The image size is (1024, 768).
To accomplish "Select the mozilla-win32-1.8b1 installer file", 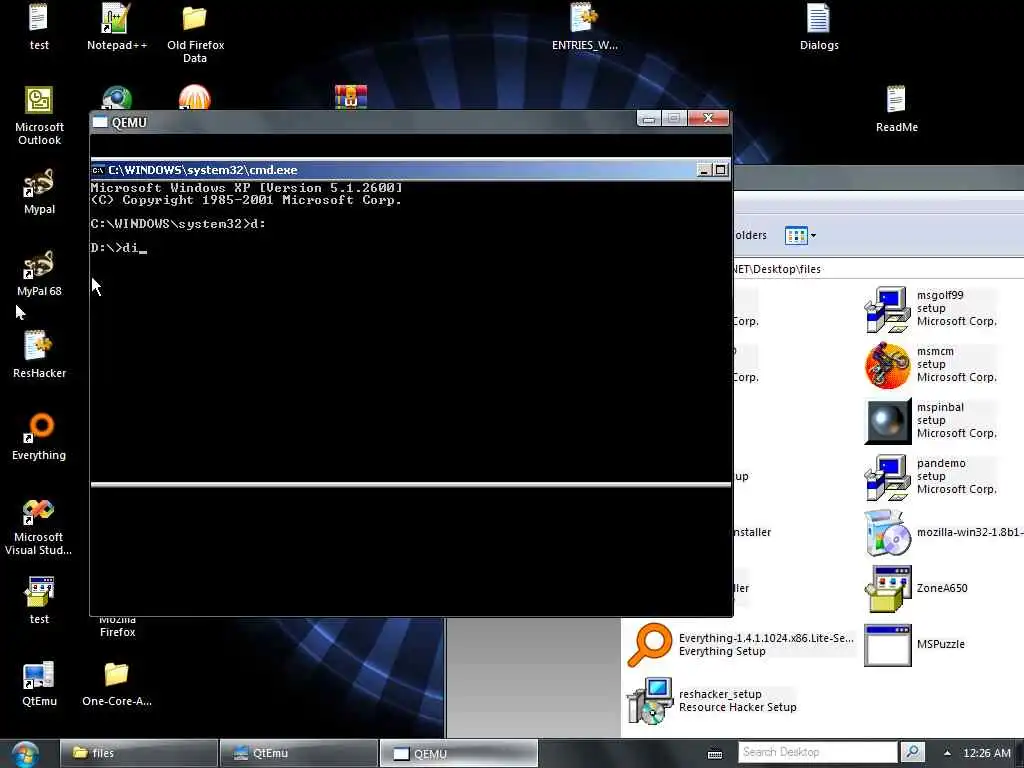I will pyautogui.click(x=943, y=533).
